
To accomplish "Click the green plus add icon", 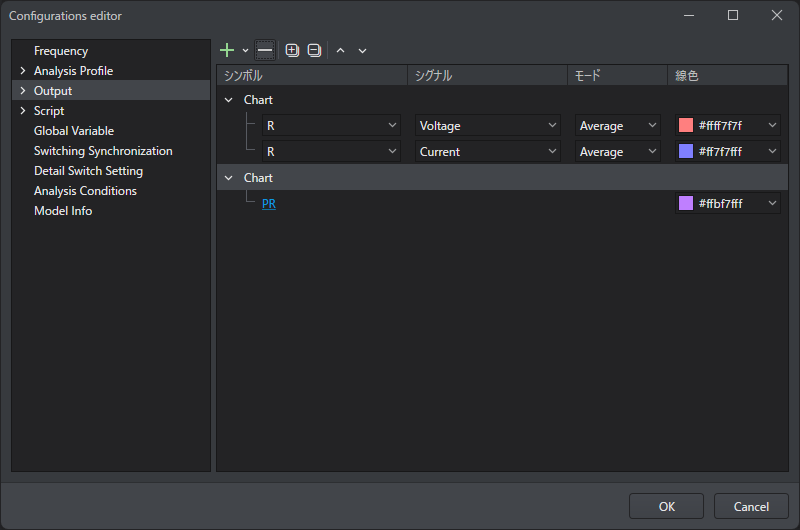I will point(227,51).
